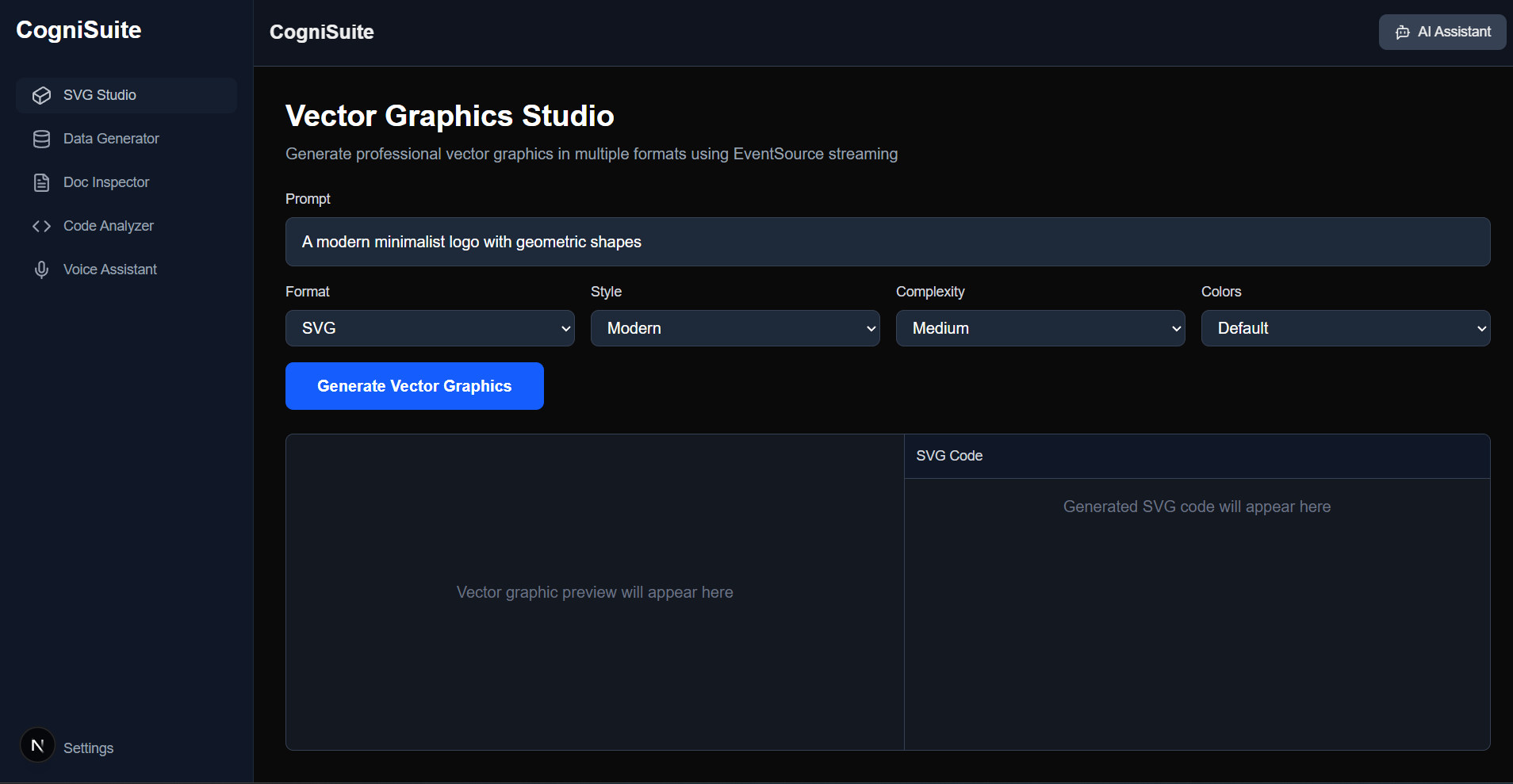The width and height of the screenshot is (1513, 784).
Task: Click the SVG Code panel header
Action: point(1197,456)
